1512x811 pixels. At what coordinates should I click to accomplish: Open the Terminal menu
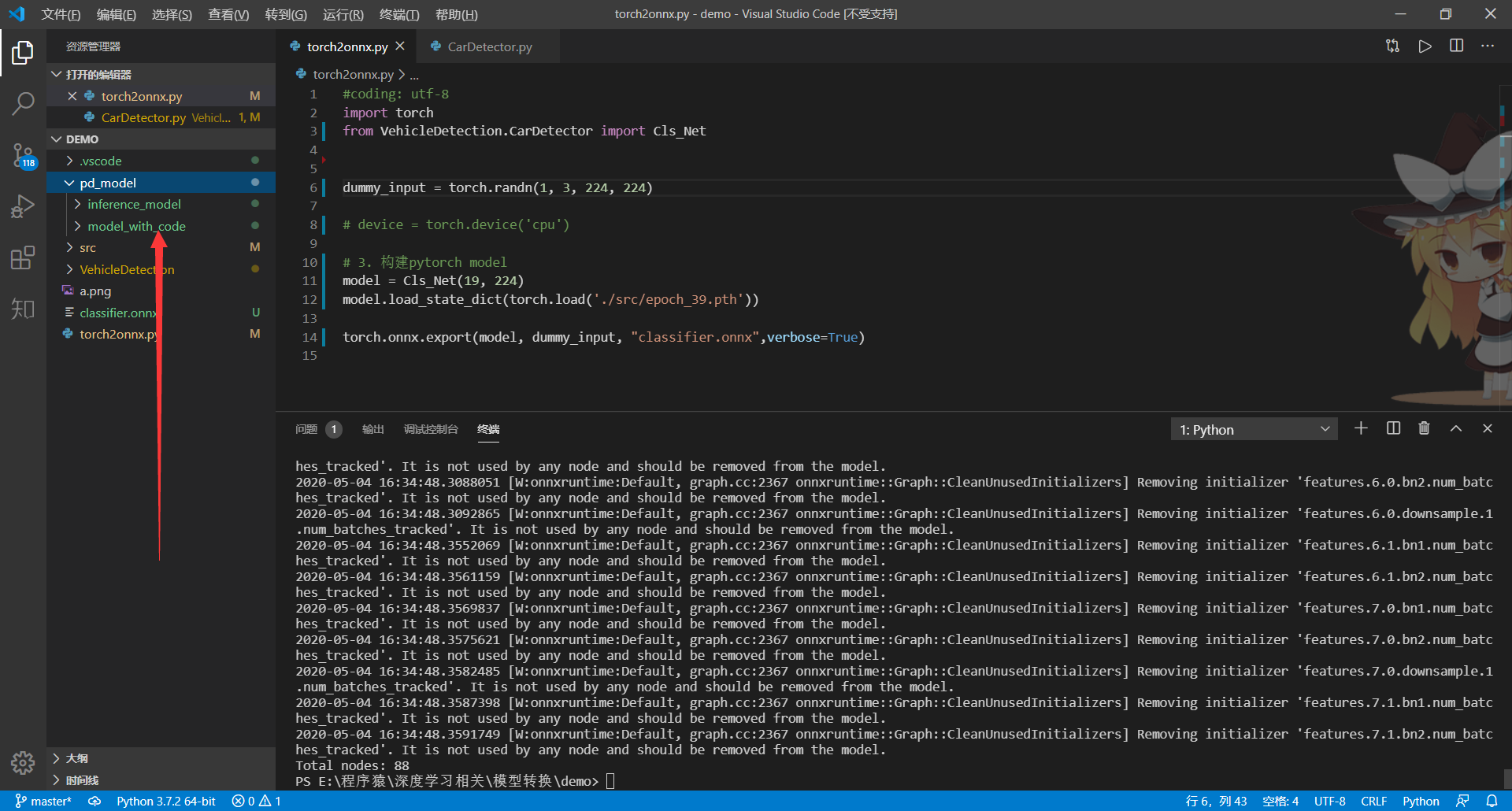399,14
